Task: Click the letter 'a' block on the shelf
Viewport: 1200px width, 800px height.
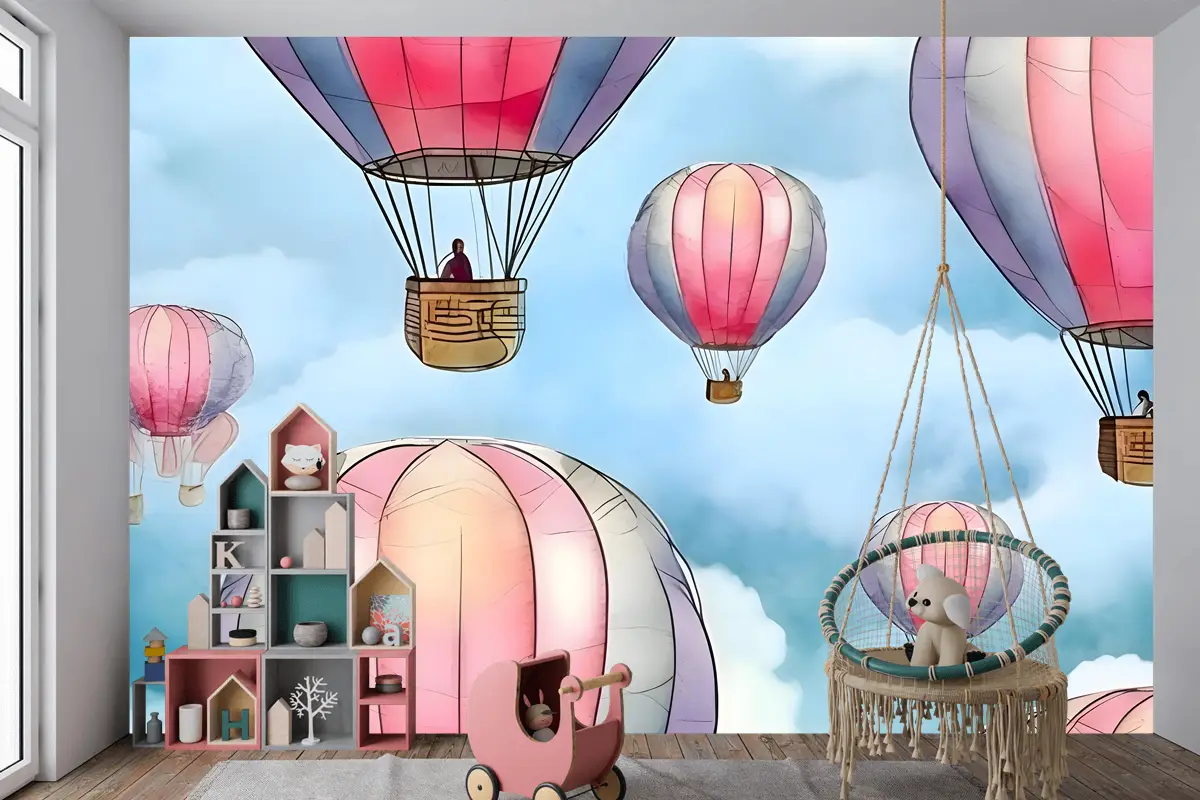Action: (392, 634)
